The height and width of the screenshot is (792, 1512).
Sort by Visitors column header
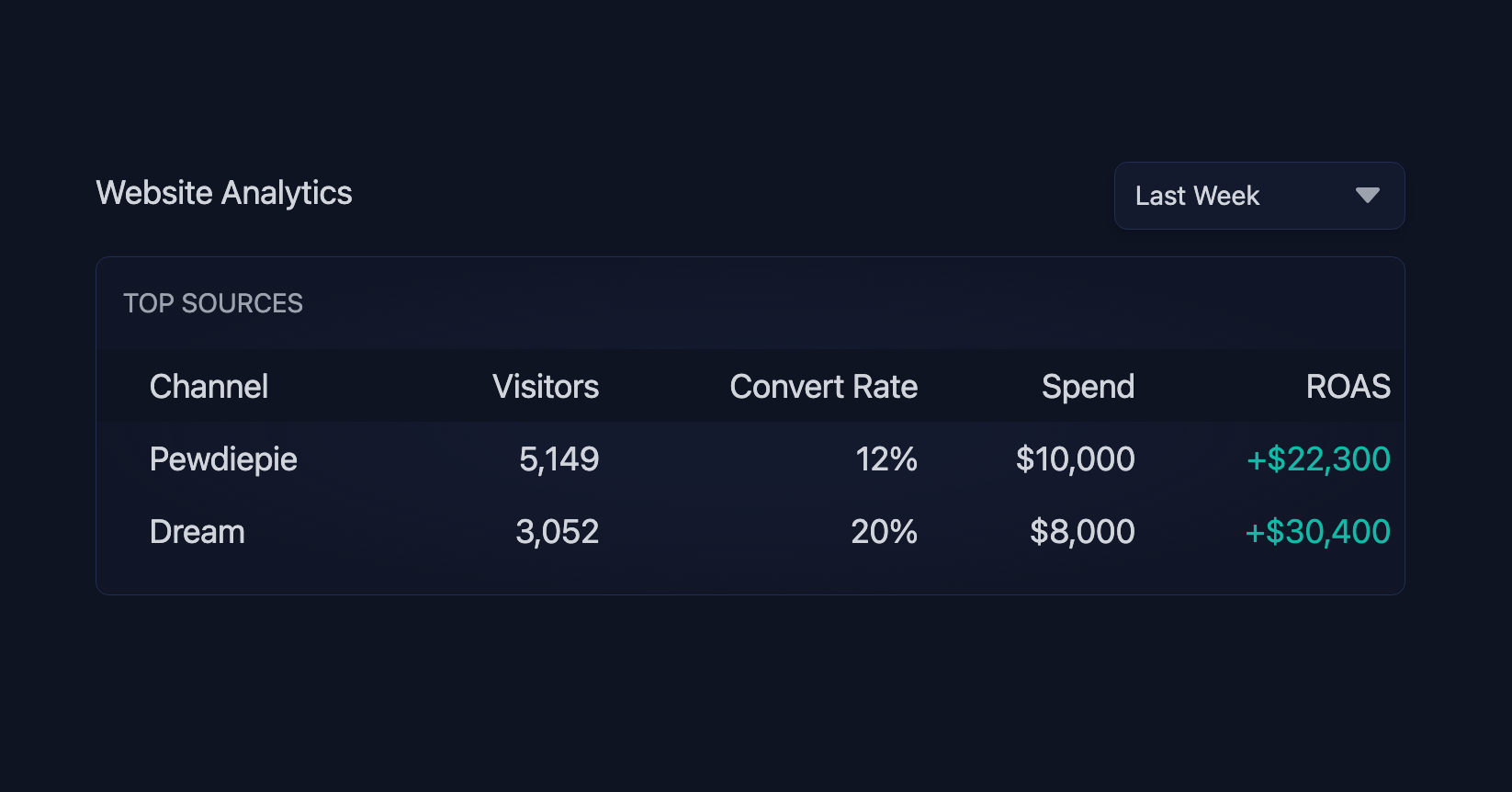[x=546, y=387]
